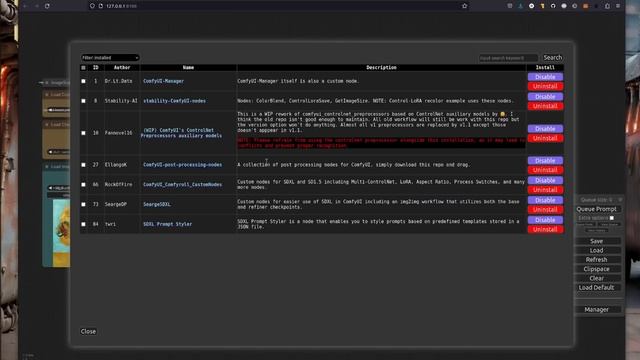Check the SeargeSDXL row checkbox
Screen dimensions: 640x360
(x=83, y=204)
